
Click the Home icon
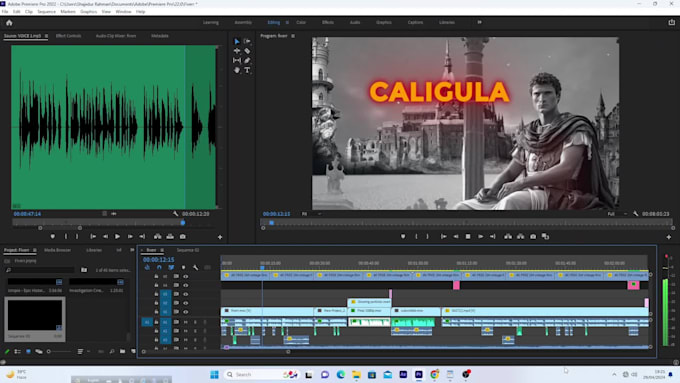tap(9, 23)
